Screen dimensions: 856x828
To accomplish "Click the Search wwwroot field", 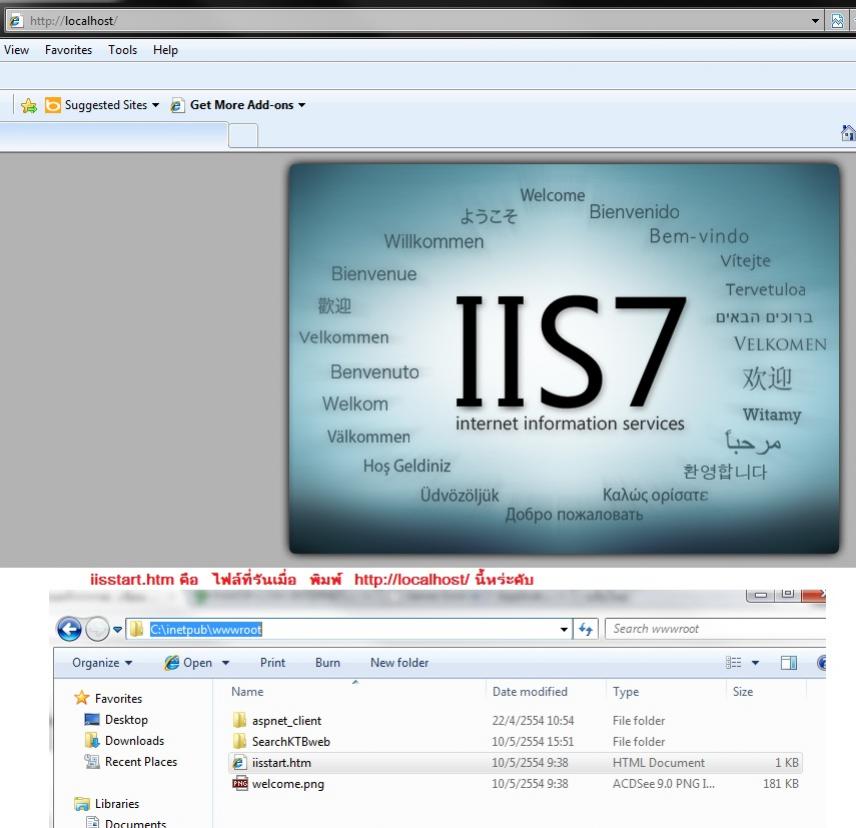I will click(715, 629).
